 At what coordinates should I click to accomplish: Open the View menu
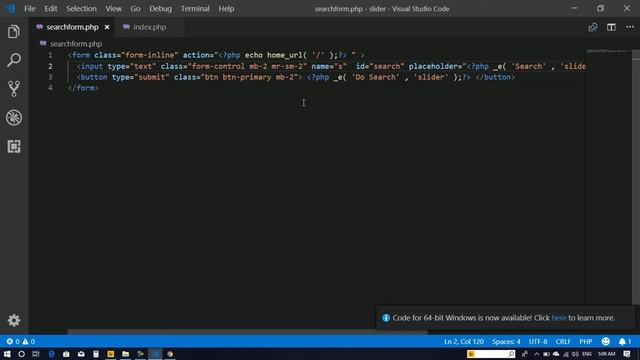[x=113, y=9]
